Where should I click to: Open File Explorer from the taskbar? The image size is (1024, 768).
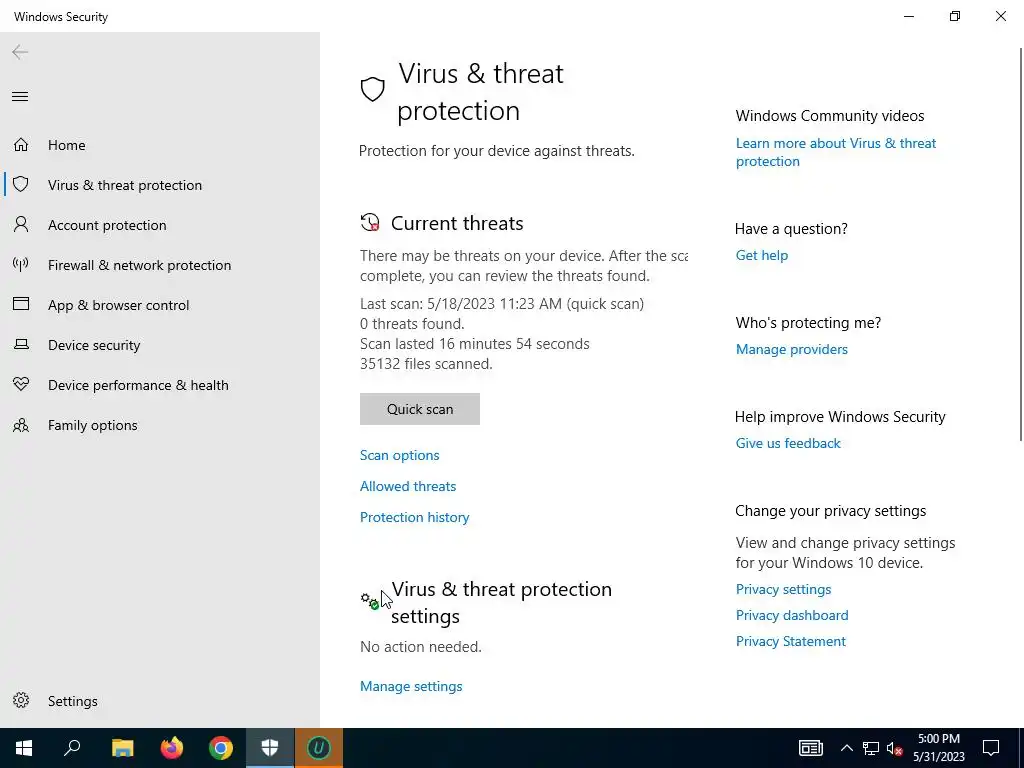122,748
